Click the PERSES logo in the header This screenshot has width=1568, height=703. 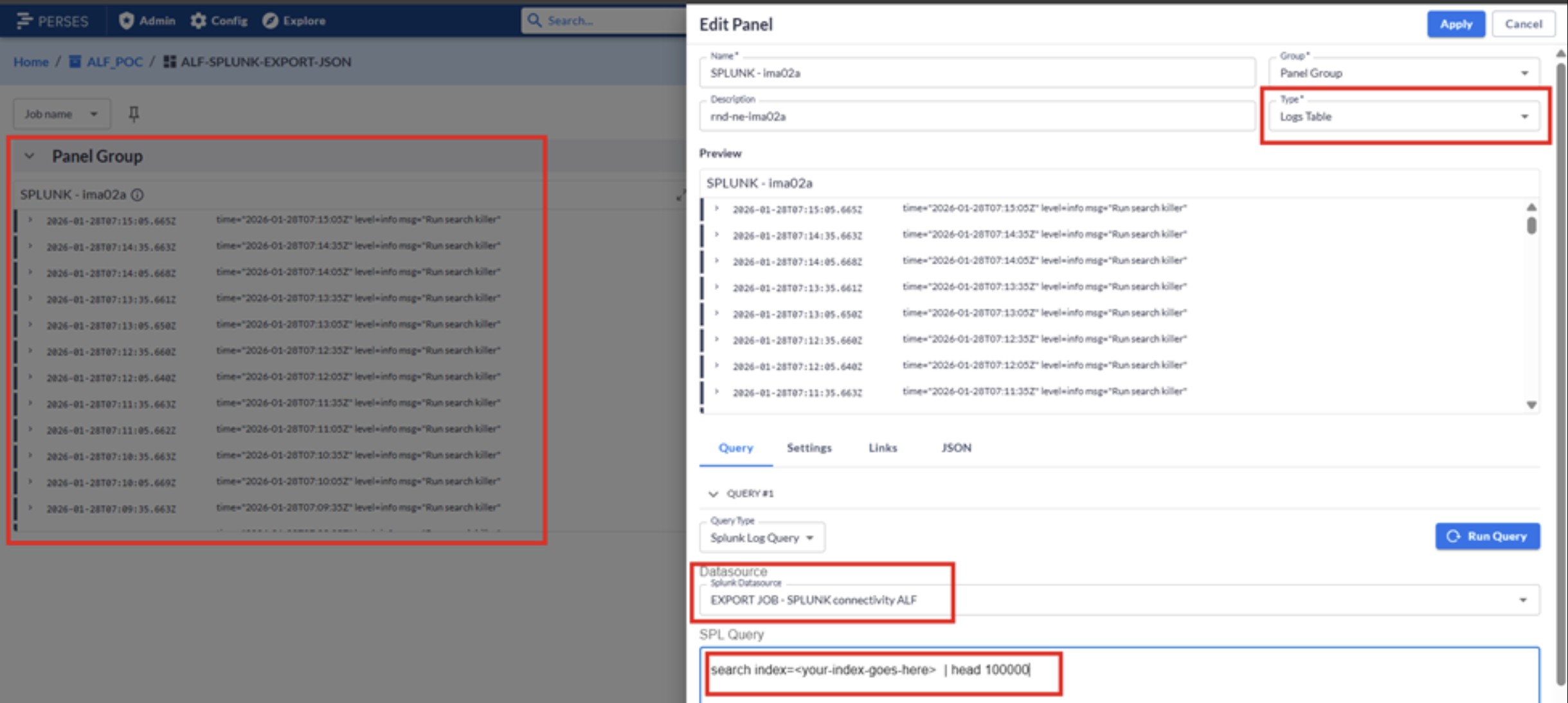(53, 21)
